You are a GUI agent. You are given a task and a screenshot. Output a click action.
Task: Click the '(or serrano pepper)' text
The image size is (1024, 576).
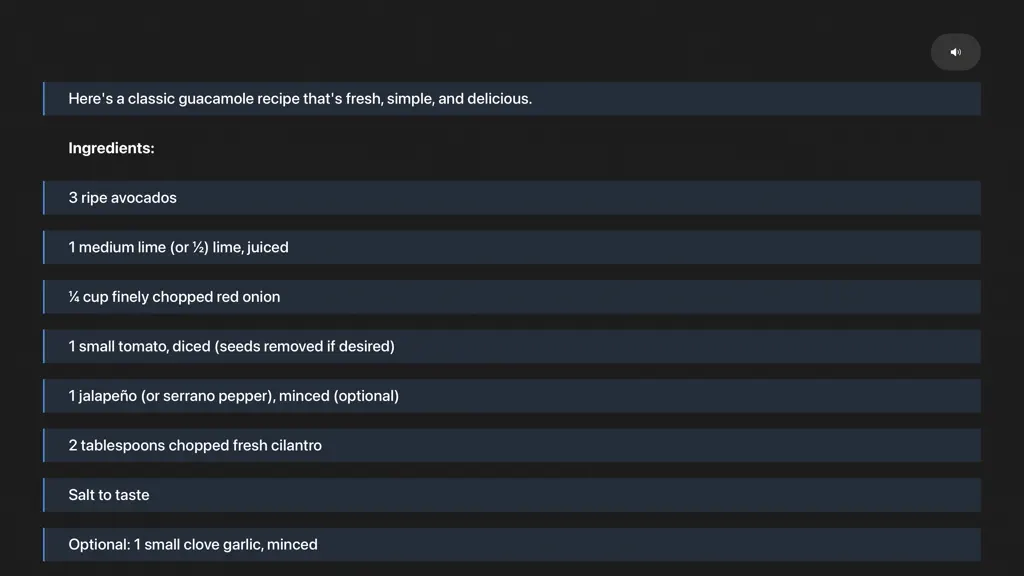coord(208,396)
